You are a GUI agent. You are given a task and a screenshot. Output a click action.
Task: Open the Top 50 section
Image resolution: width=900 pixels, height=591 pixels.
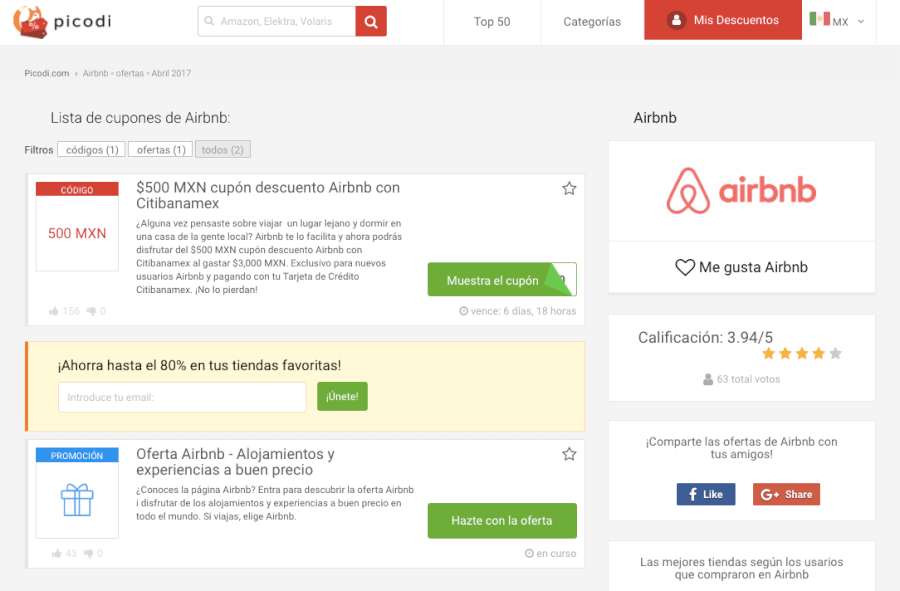491,21
